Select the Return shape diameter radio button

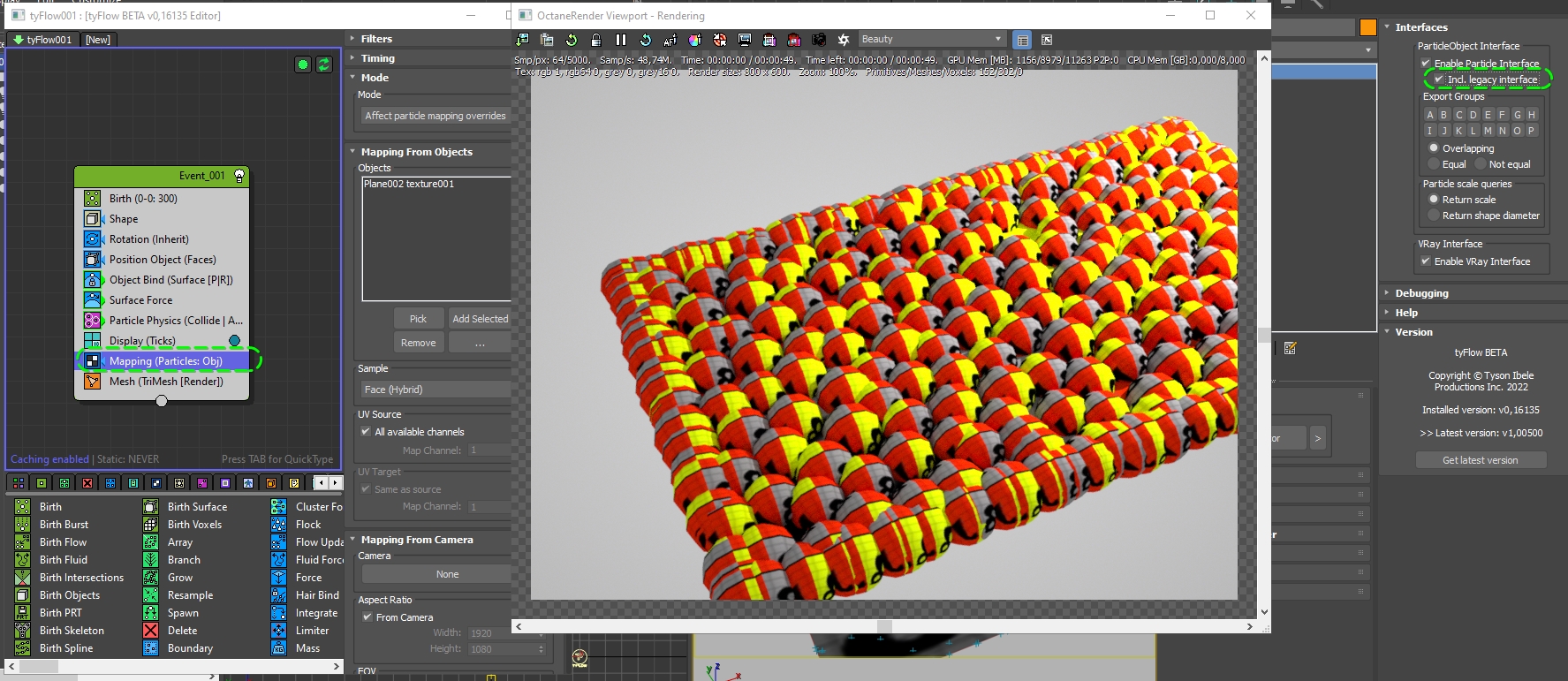click(1434, 216)
